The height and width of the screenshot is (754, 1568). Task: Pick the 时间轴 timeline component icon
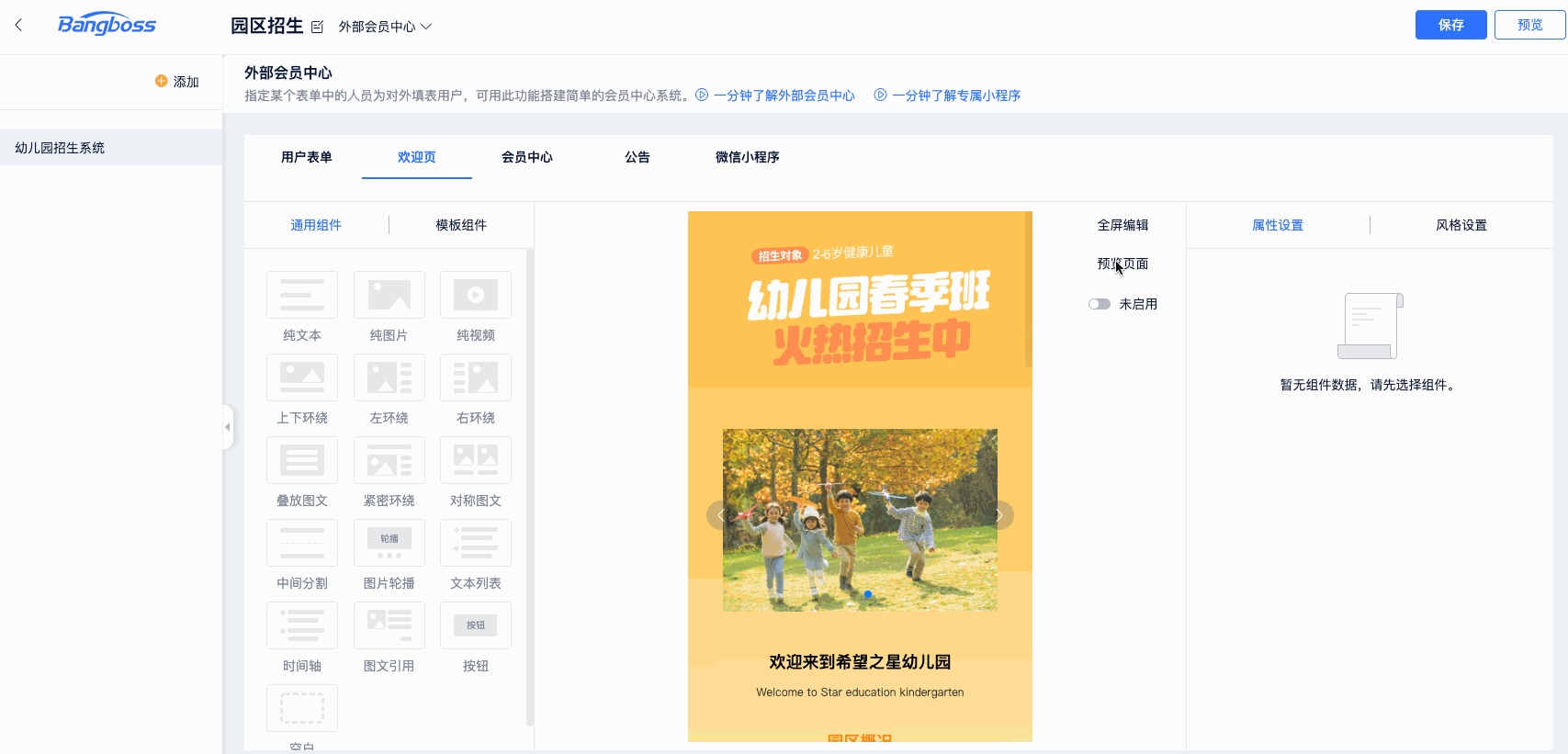coord(301,625)
